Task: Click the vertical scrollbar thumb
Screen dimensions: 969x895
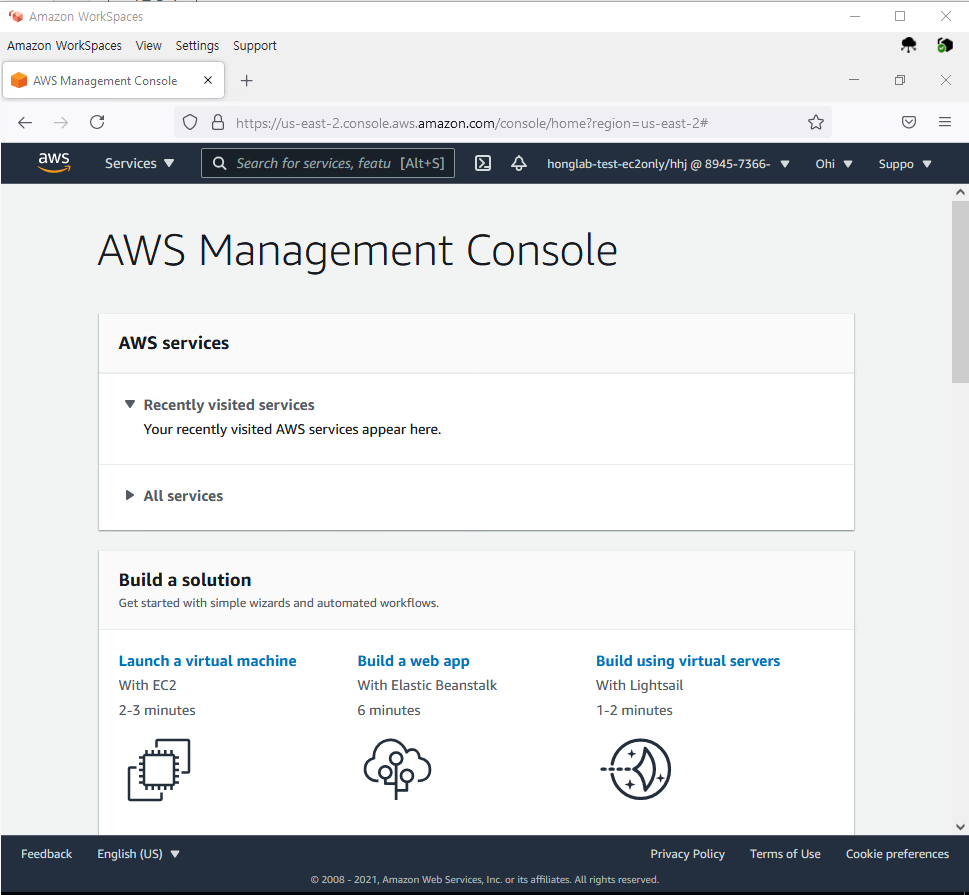Action: (960, 292)
